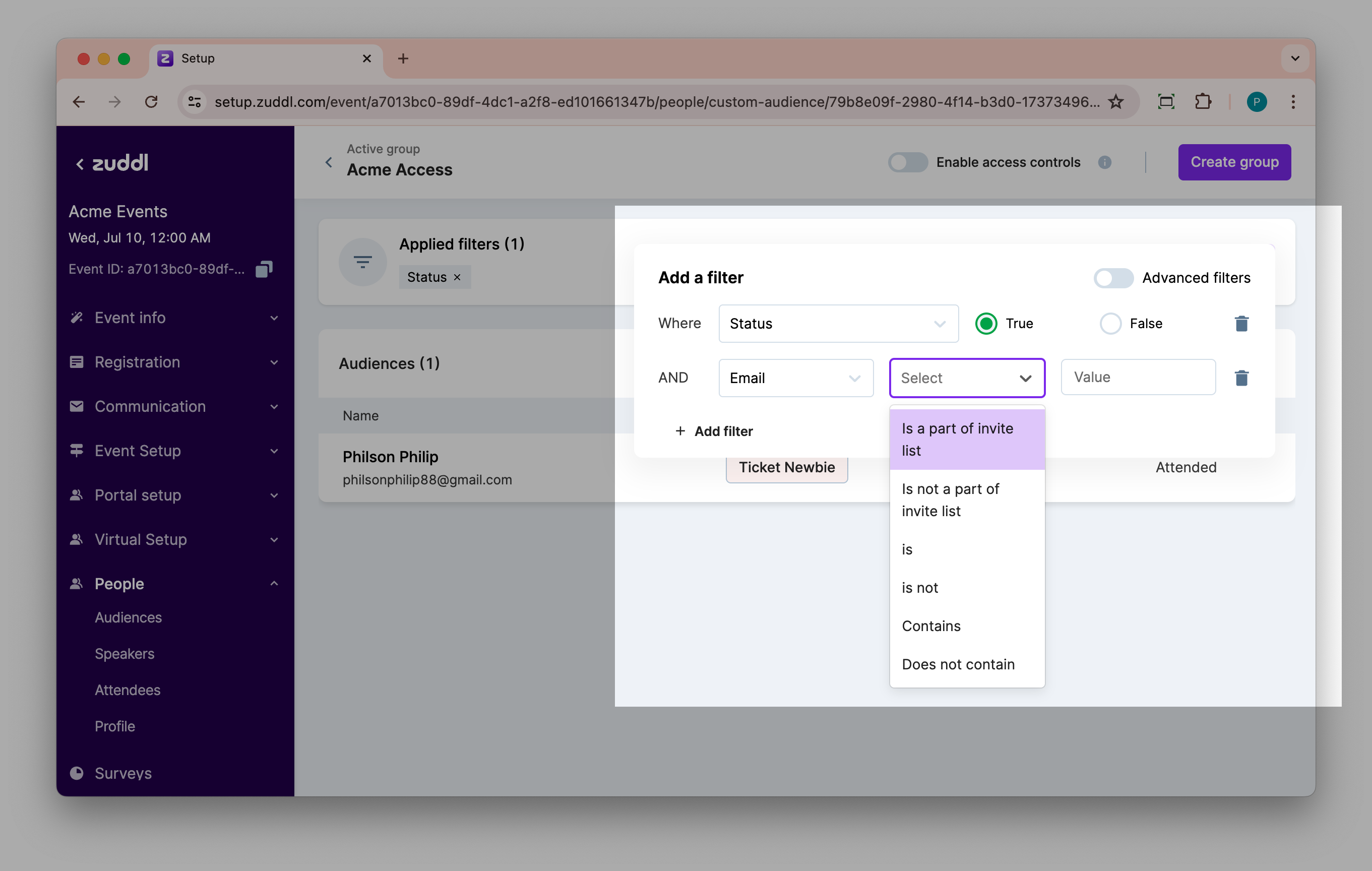
Task: Open the browser extensions puzzle icon
Action: pyautogui.click(x=1202, y=102)
